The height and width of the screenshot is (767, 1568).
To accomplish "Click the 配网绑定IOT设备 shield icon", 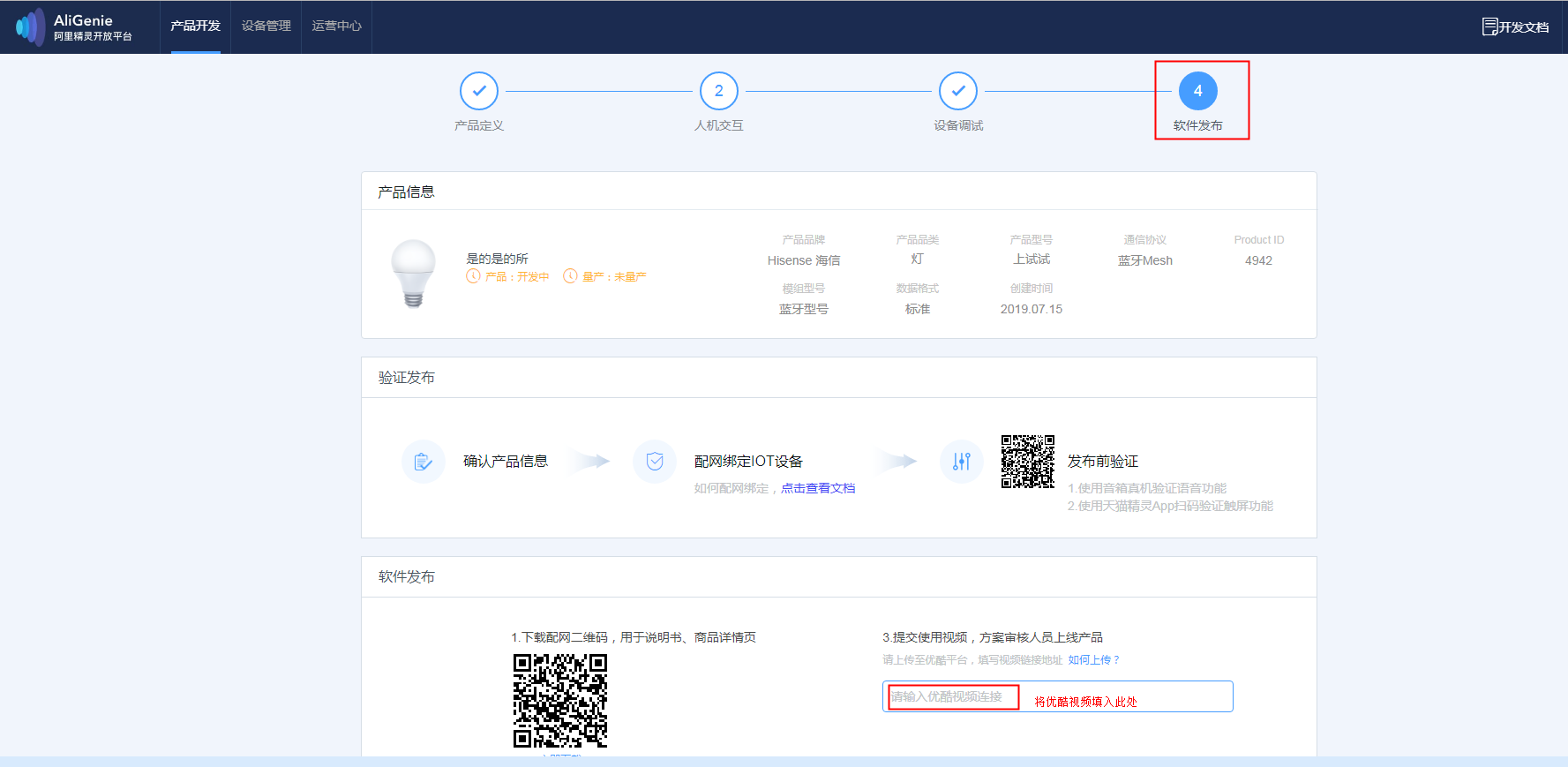I will click(x=655, y=462).
